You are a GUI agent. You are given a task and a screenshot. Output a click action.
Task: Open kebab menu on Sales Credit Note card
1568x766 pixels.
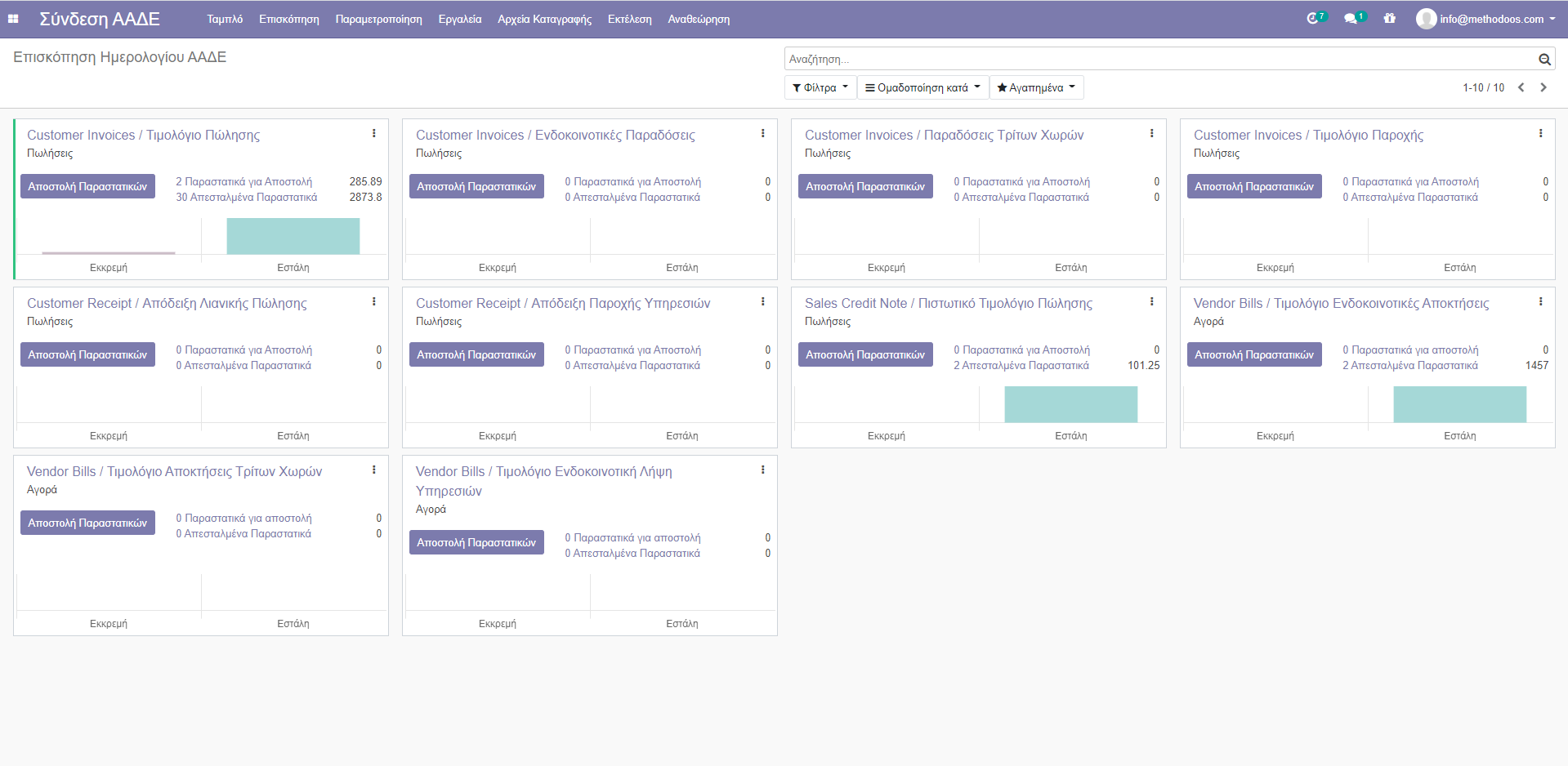point(1152,302)
